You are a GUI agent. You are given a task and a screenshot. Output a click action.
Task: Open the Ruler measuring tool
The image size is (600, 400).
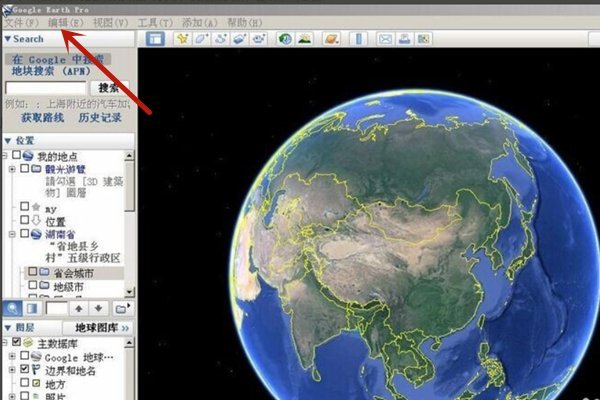pyautogui.click(x=359, y=39)
